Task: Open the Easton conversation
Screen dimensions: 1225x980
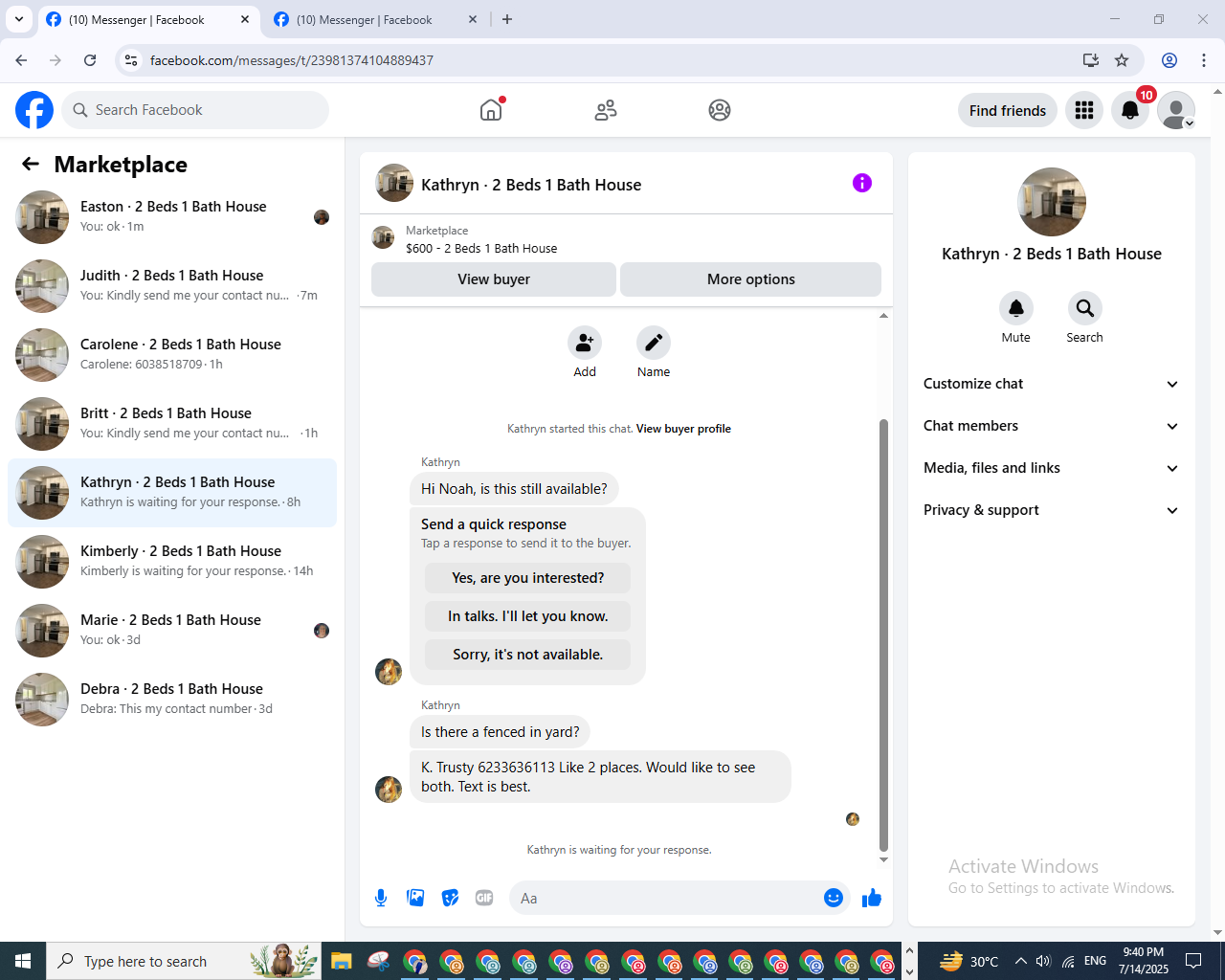Action: (172, 217)
